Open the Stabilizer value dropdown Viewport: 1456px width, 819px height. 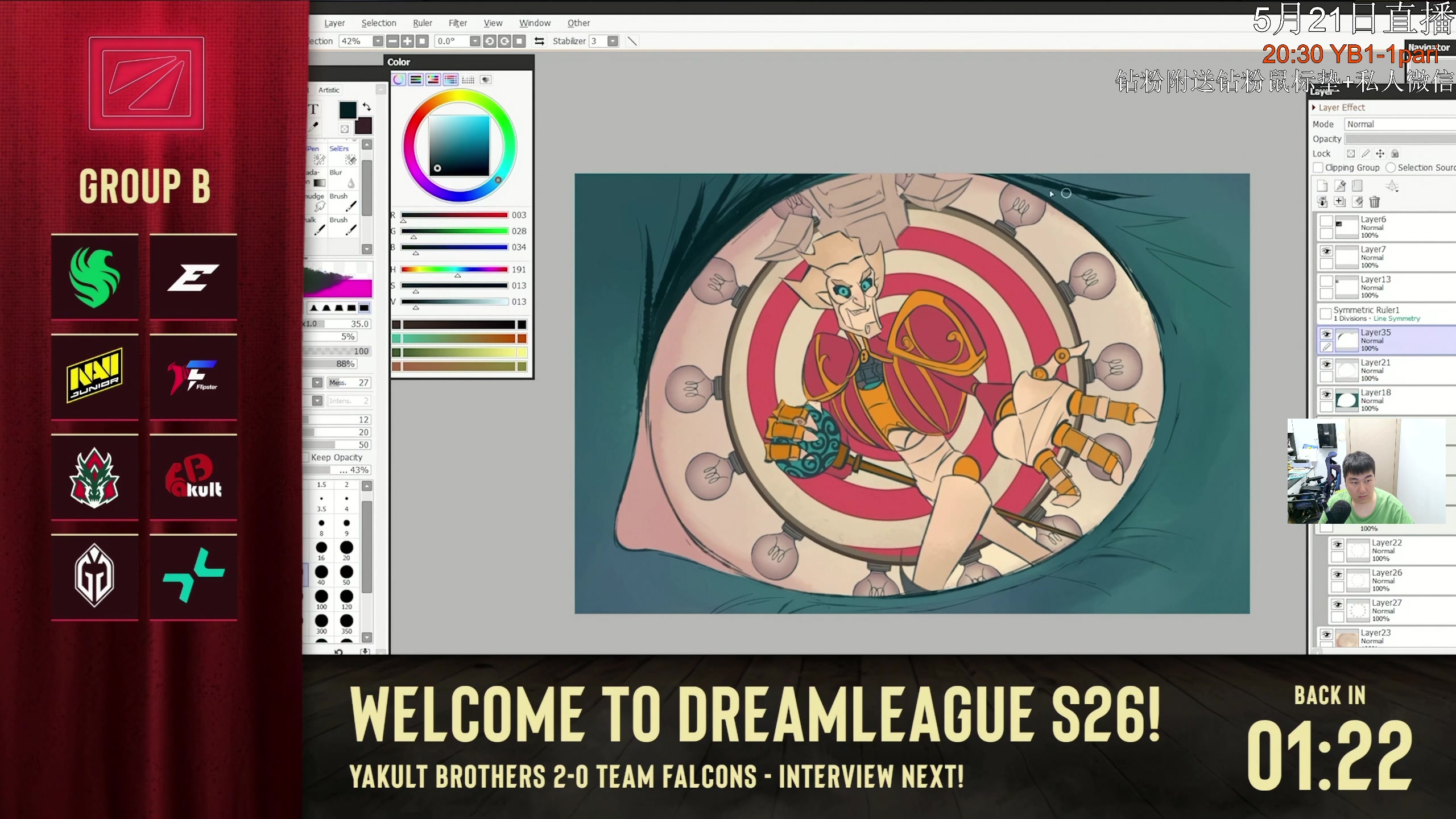[x=613, y=41]
